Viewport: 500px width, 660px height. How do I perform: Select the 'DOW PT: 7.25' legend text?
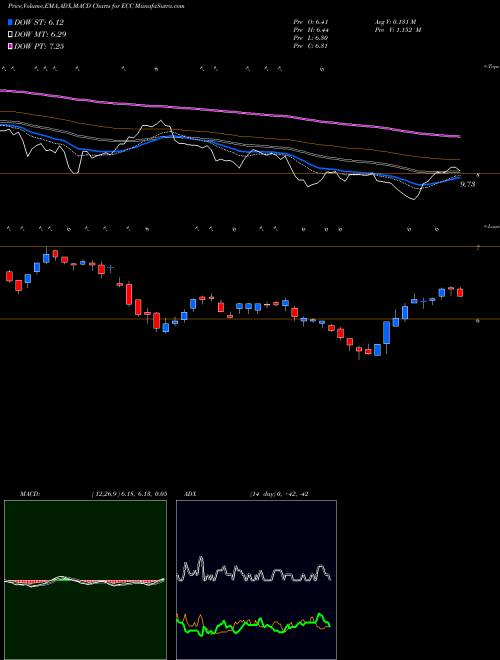[39, 47]
